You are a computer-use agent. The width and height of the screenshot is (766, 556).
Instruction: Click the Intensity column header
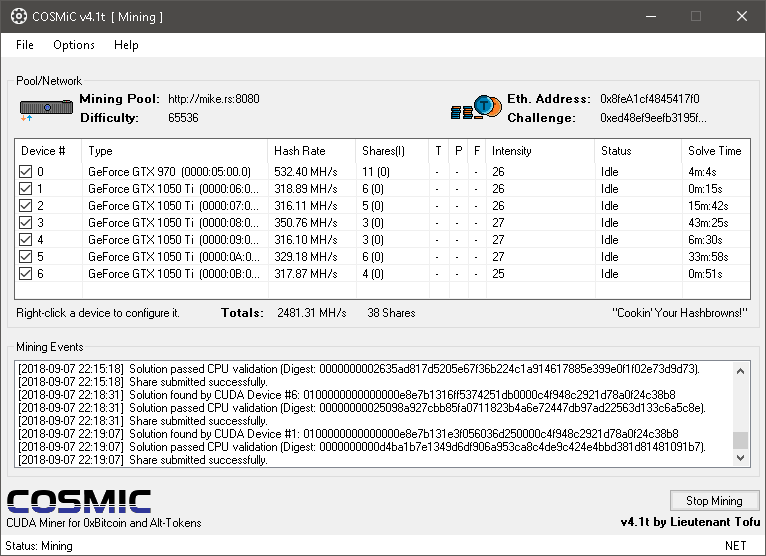point(540,151)
